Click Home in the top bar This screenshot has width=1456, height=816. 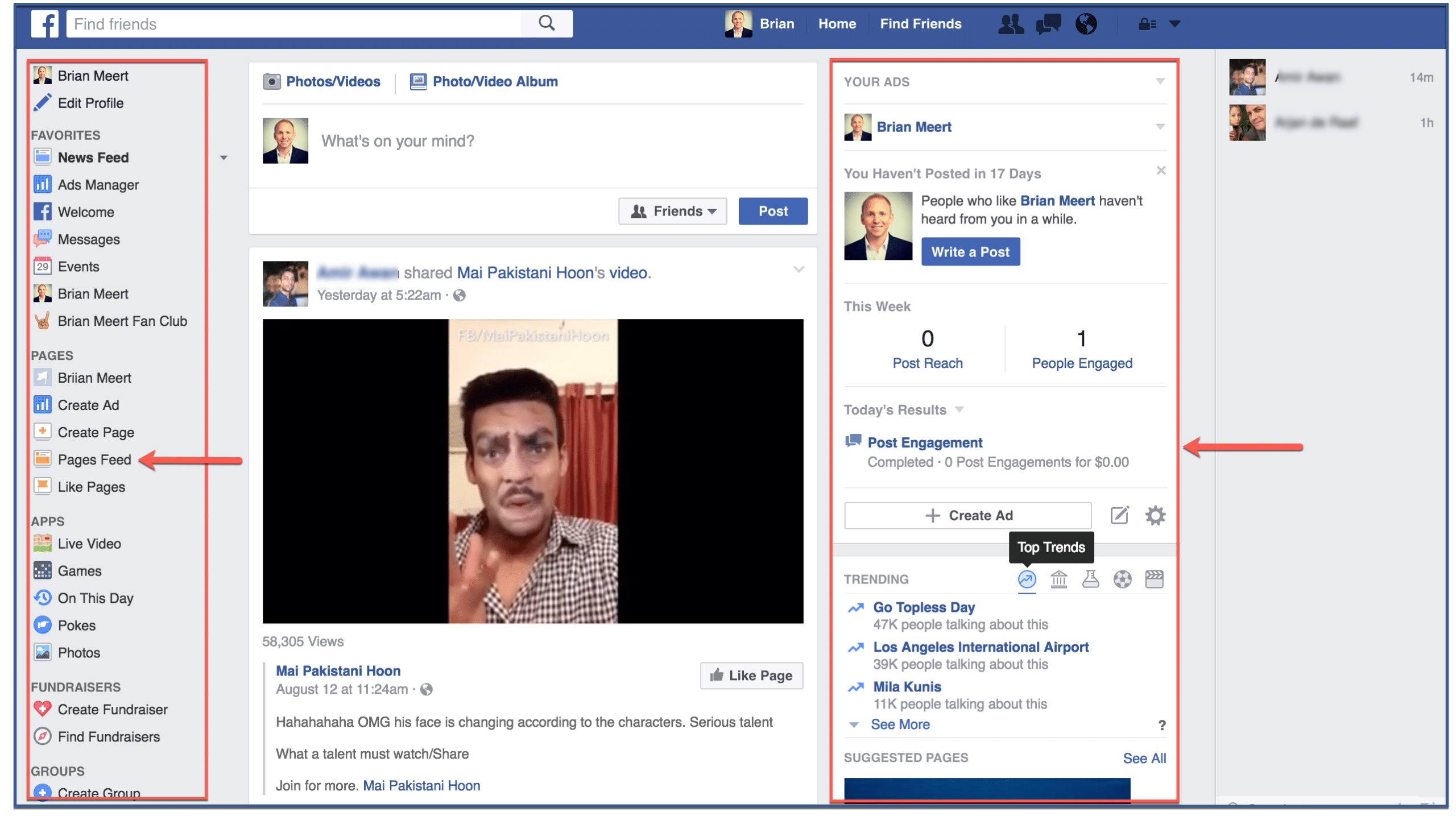point(837,24)
